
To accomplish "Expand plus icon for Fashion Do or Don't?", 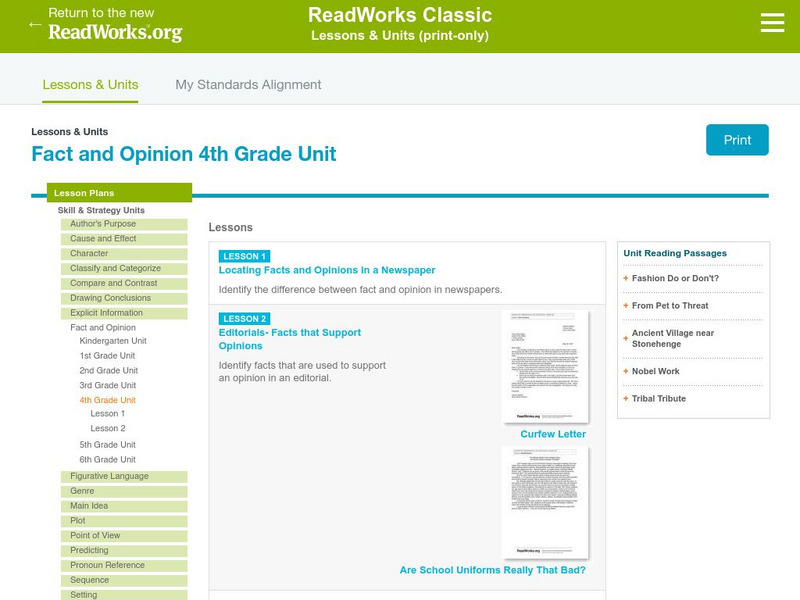I will coord(626,278).
